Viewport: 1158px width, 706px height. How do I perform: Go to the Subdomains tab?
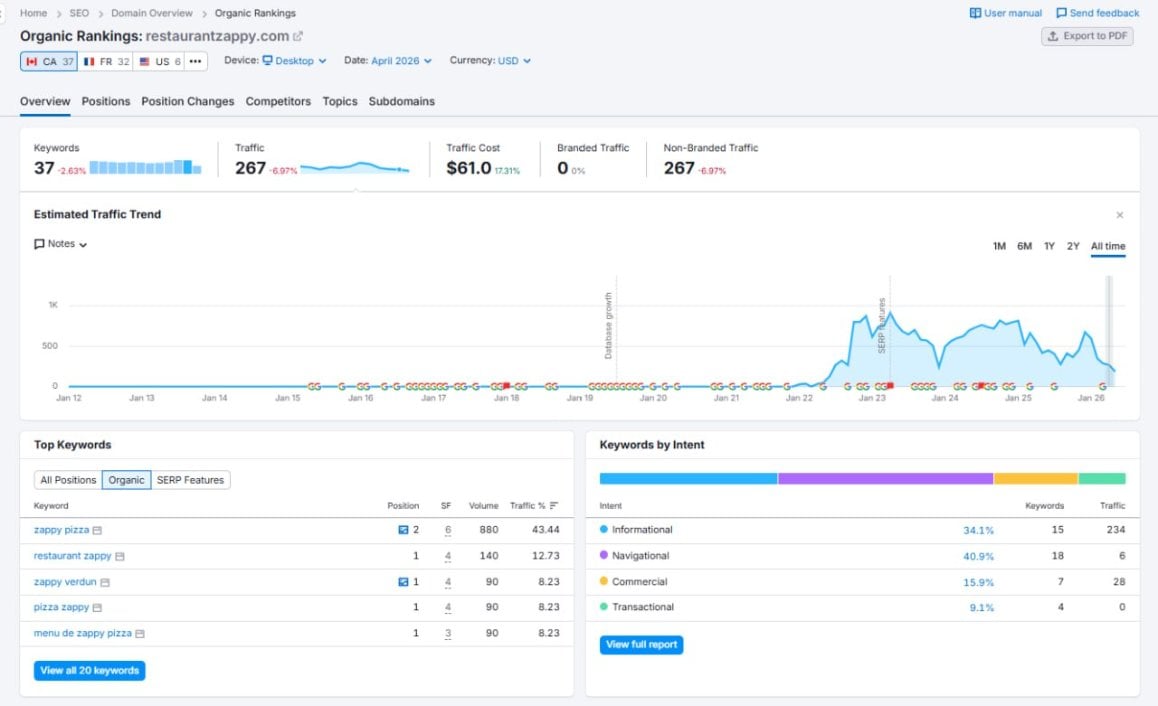[x=402, y=101]
